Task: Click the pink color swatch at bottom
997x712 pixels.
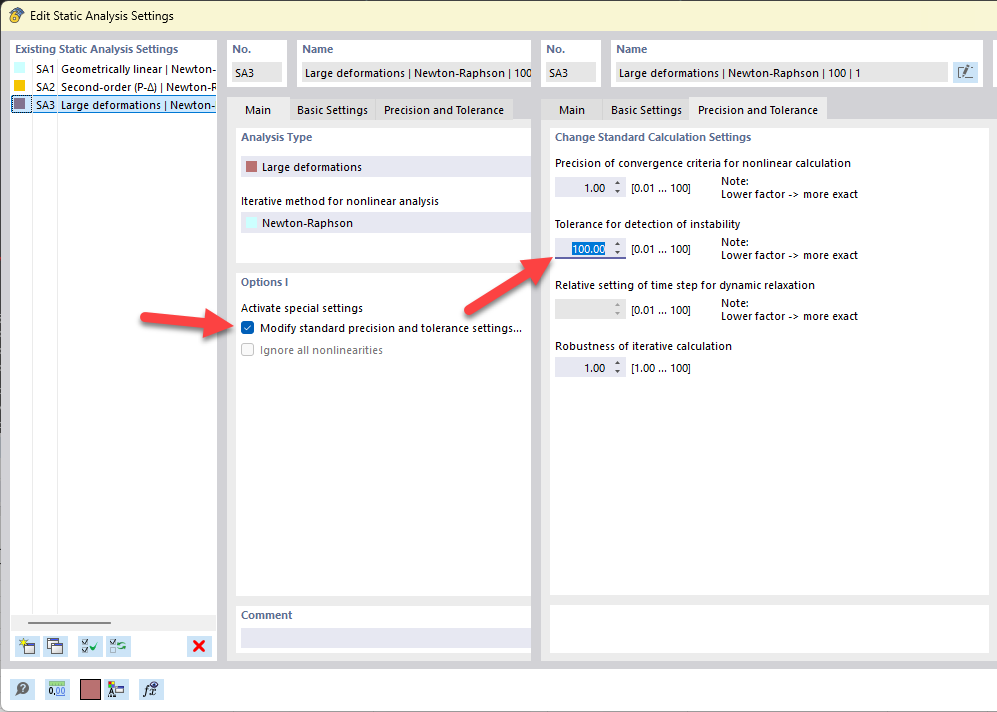Action: click(90, 689)
